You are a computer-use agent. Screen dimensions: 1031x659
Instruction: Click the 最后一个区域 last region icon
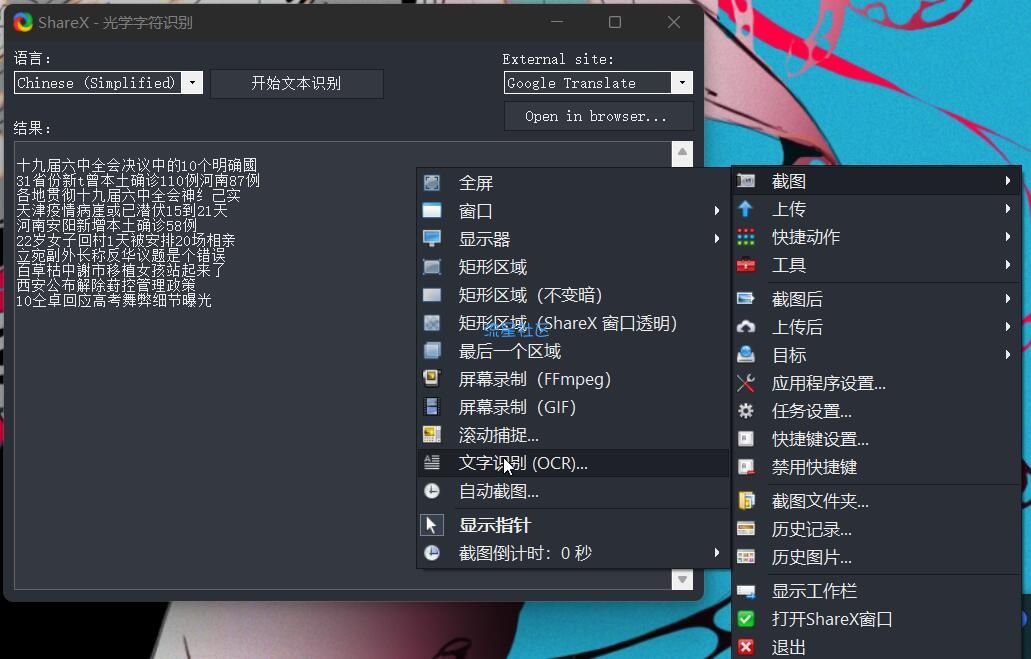tap(431, 351)
